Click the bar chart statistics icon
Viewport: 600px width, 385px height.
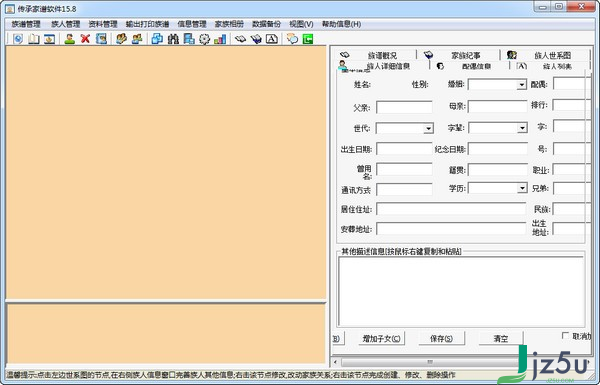[x=220, y=39]
